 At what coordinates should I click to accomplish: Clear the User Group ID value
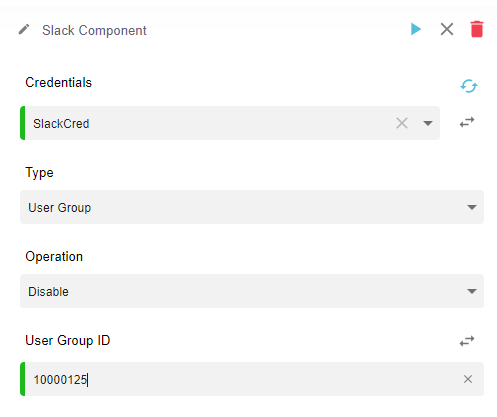(x=468, y=379)
